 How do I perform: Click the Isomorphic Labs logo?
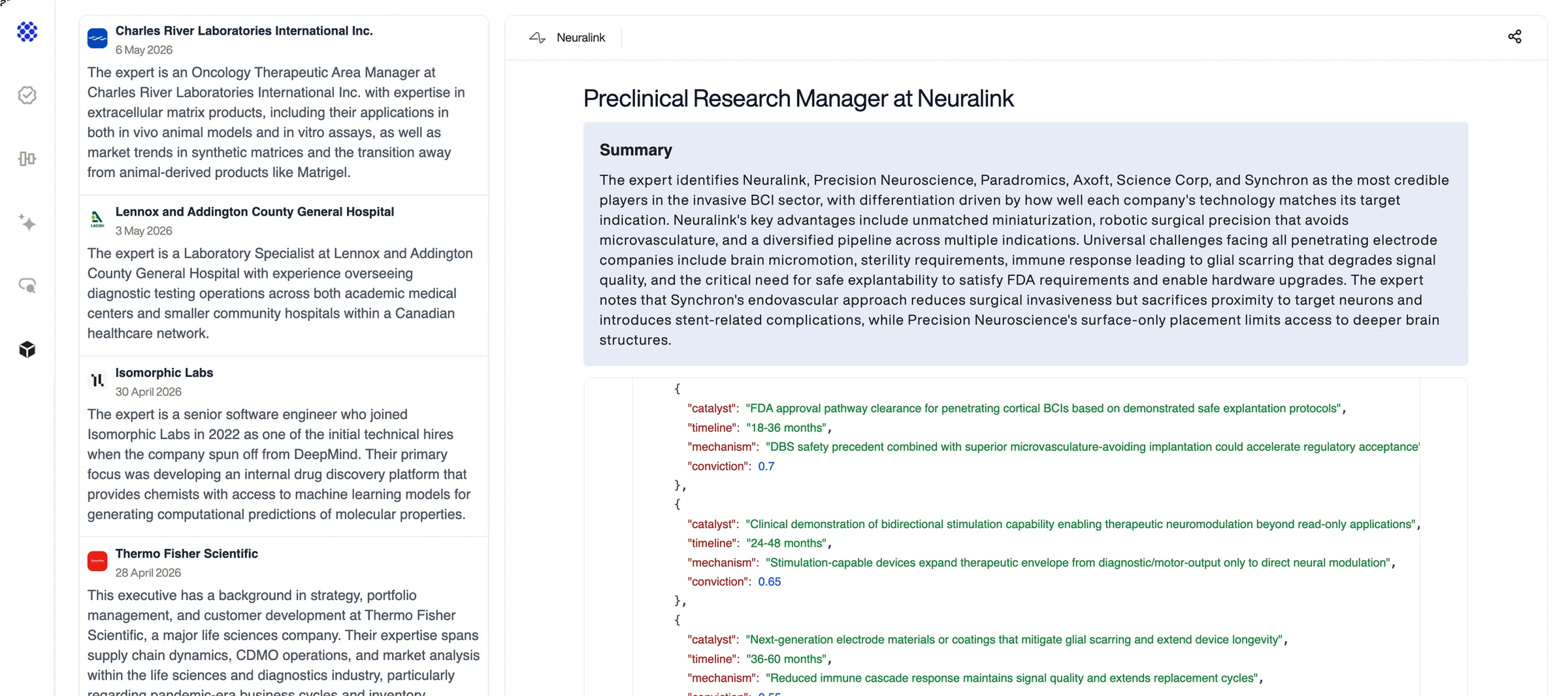[x=97, y=380]
